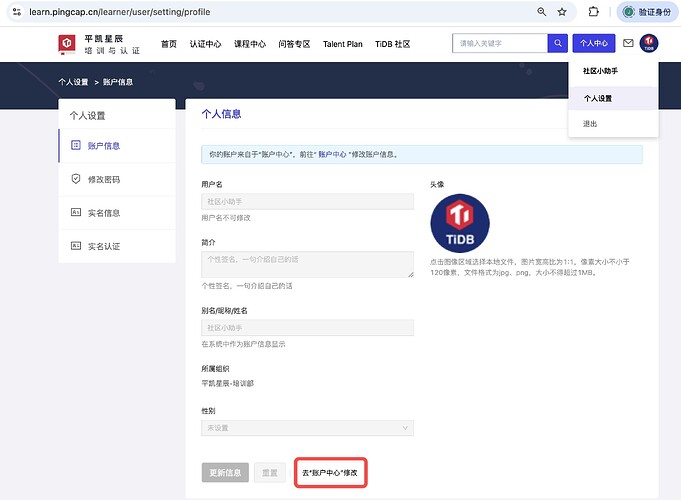Go to 首页 in navigation
The height and width of the screenshot is (500, 681).
point(169,44)
